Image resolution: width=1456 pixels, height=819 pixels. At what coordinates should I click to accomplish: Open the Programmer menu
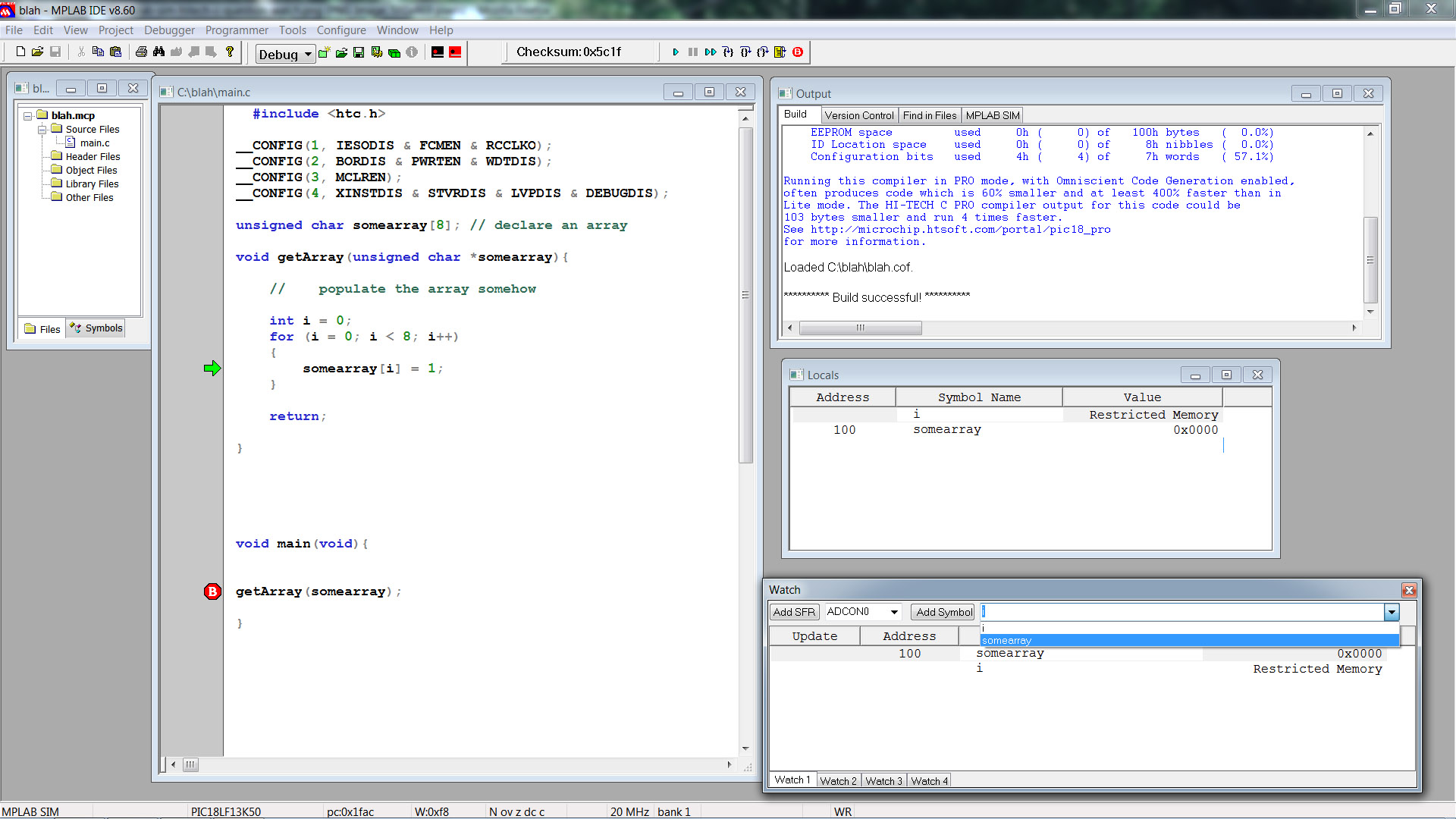click(x=237, y=30)
